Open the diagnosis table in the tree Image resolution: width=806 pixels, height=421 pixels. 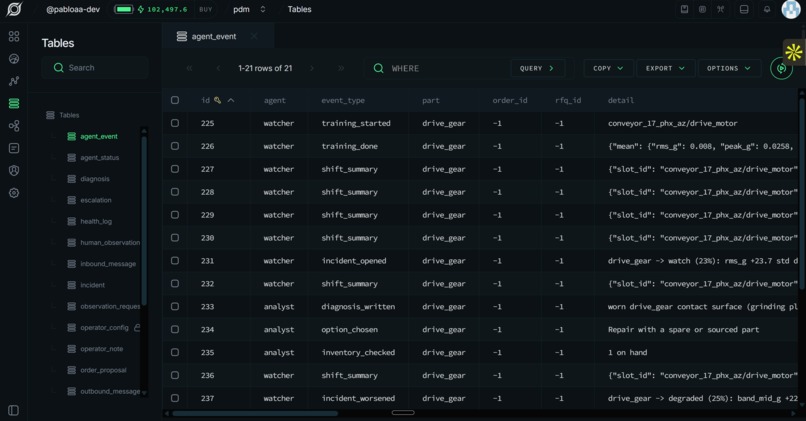click(95, 179)
